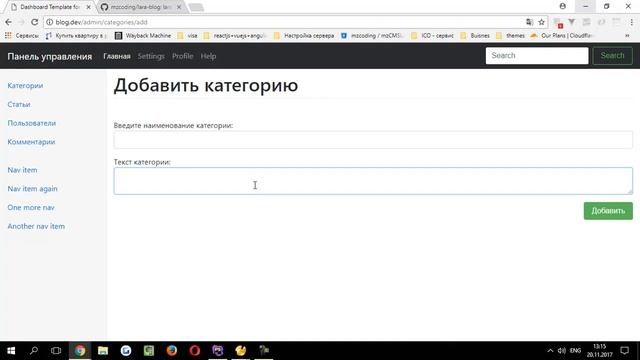Image resolution: width=640 pixels, height=360 pixels.
Task: Open Chrome three-dot menu
Action: (631, 22)
